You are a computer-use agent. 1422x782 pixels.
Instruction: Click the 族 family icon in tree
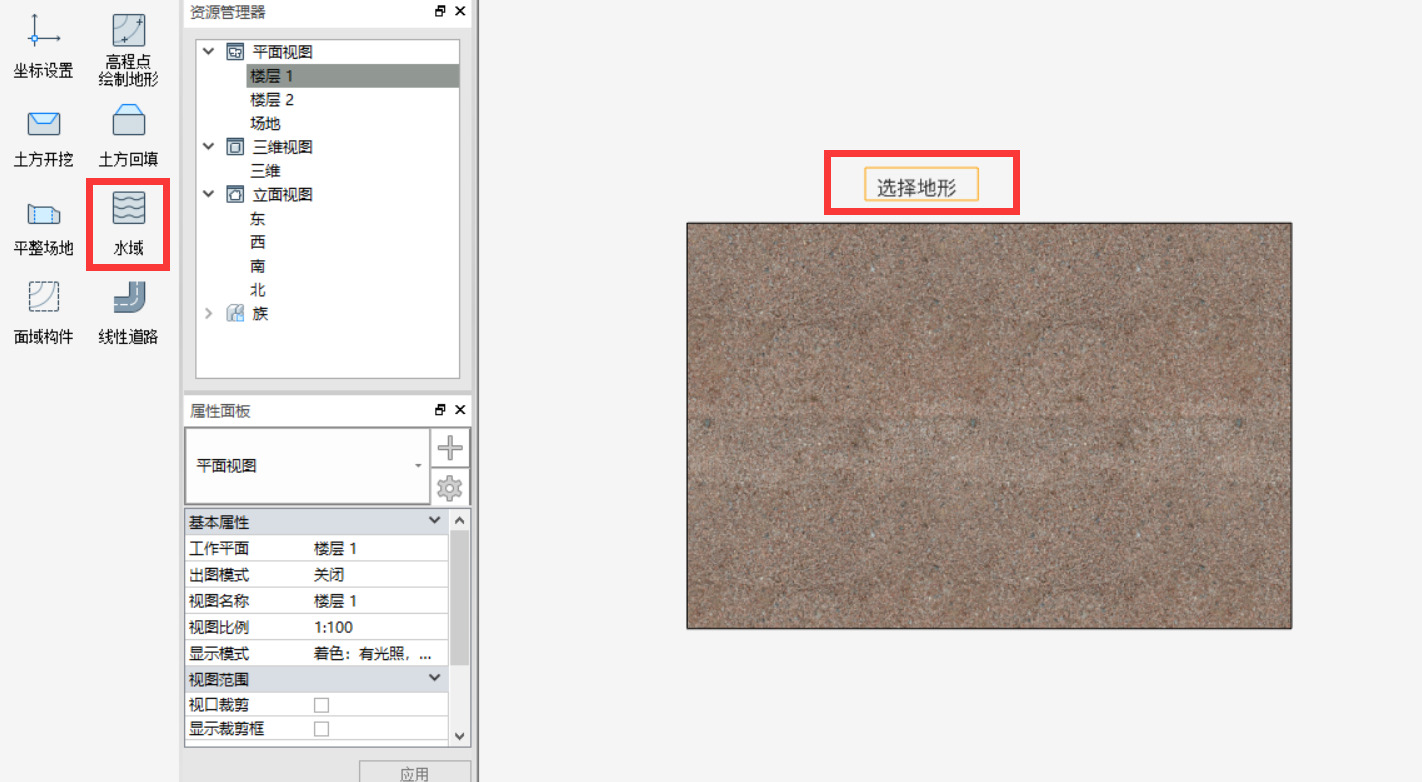click(236, 313)
